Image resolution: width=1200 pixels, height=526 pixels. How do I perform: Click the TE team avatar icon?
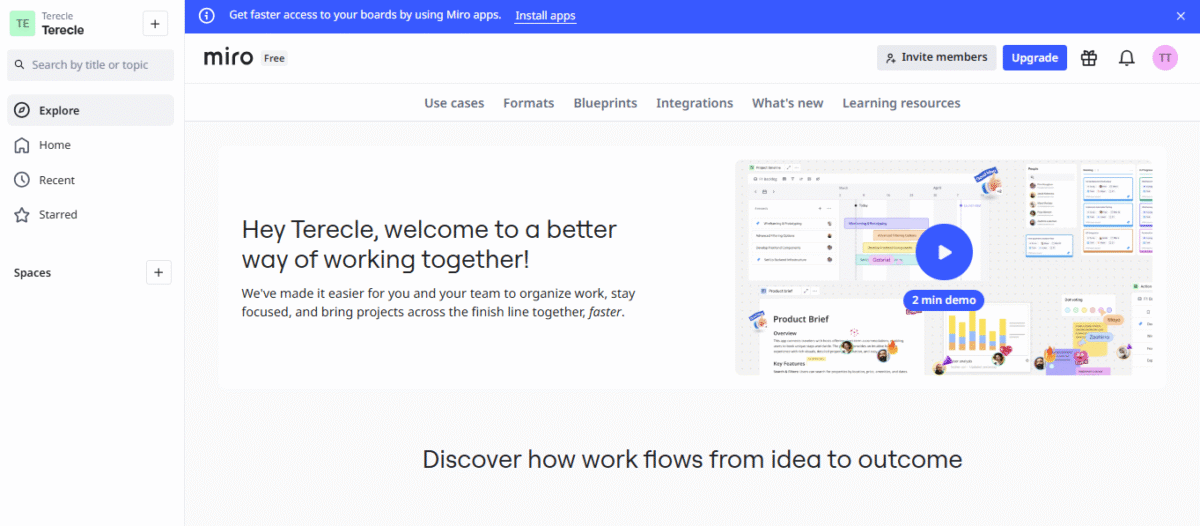click(21, 23)
